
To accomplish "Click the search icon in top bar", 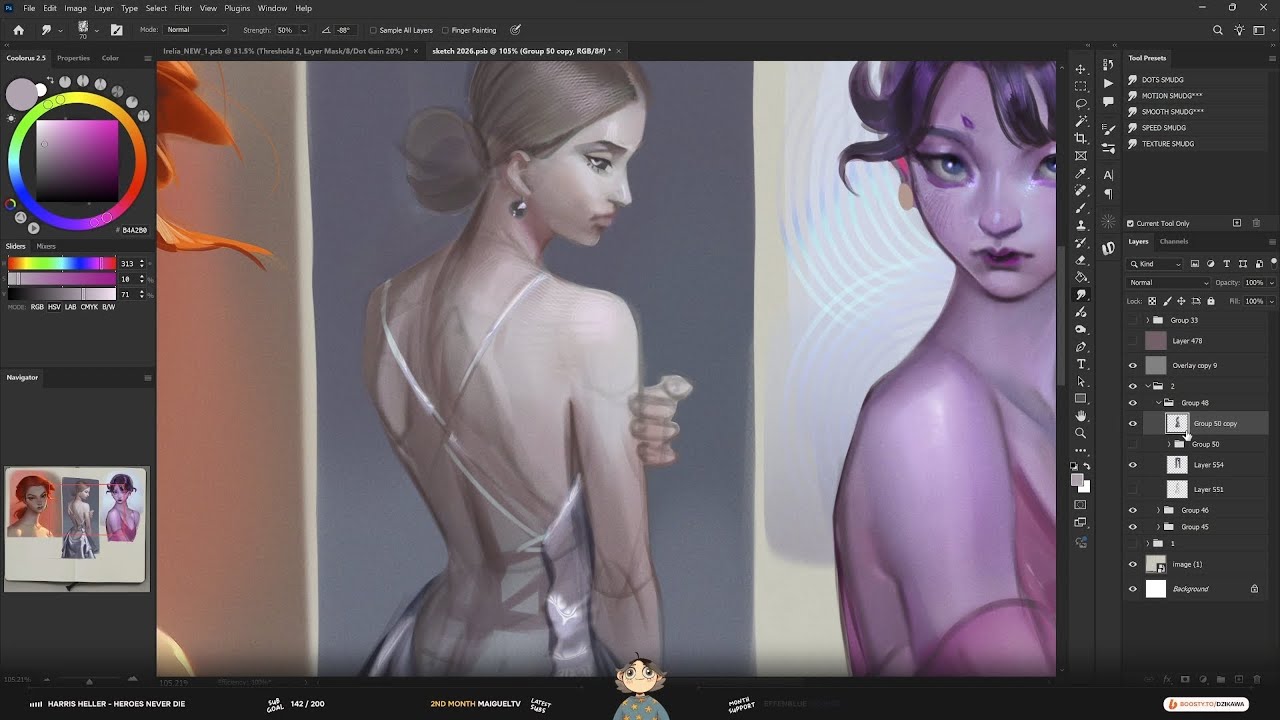I will [x=1217, y=30].
